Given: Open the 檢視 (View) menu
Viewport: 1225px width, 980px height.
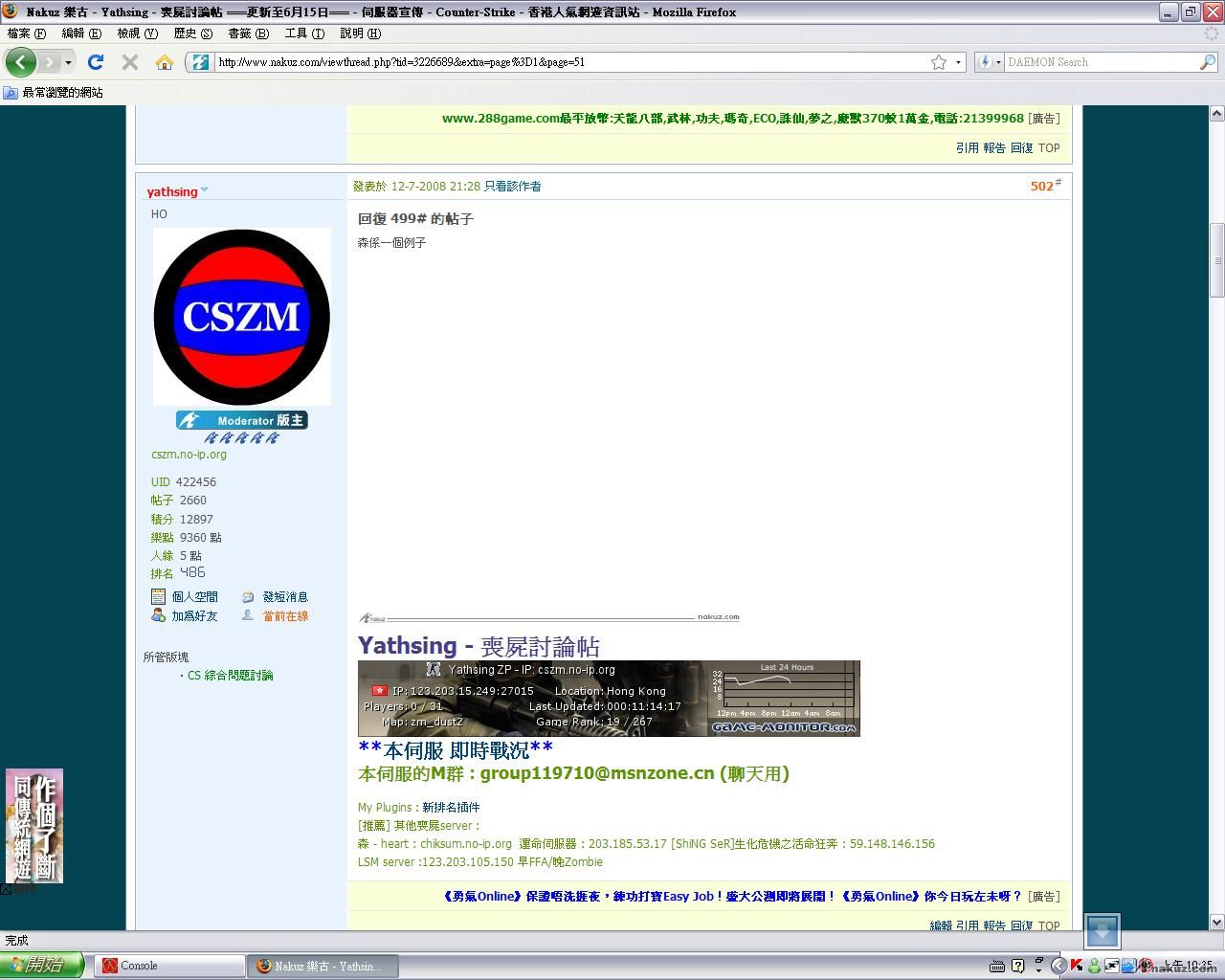Looking at the screenshot, I should click(137, 33).
